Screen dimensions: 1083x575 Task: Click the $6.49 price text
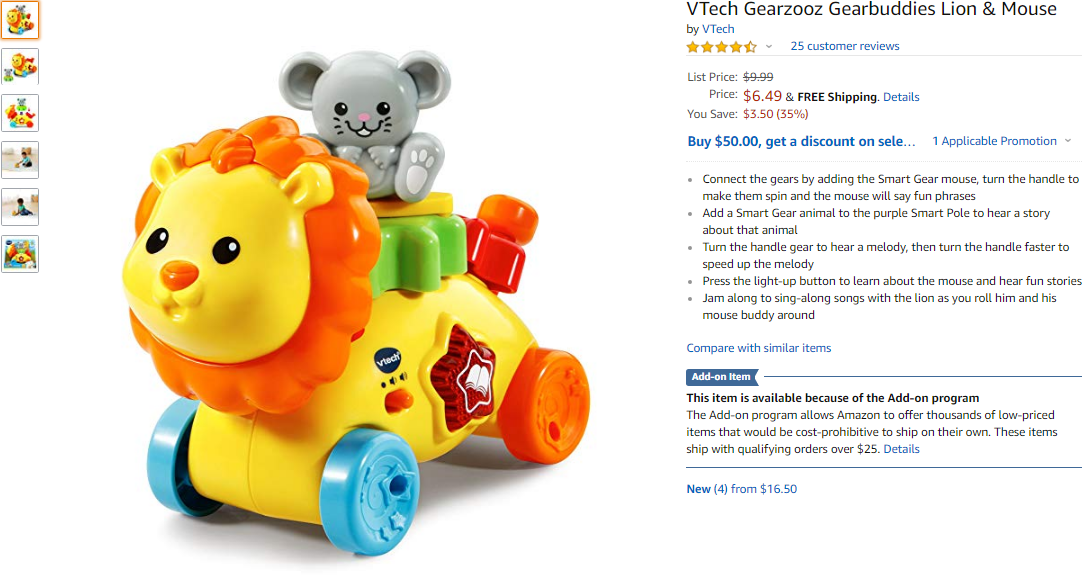pos(762,96)
